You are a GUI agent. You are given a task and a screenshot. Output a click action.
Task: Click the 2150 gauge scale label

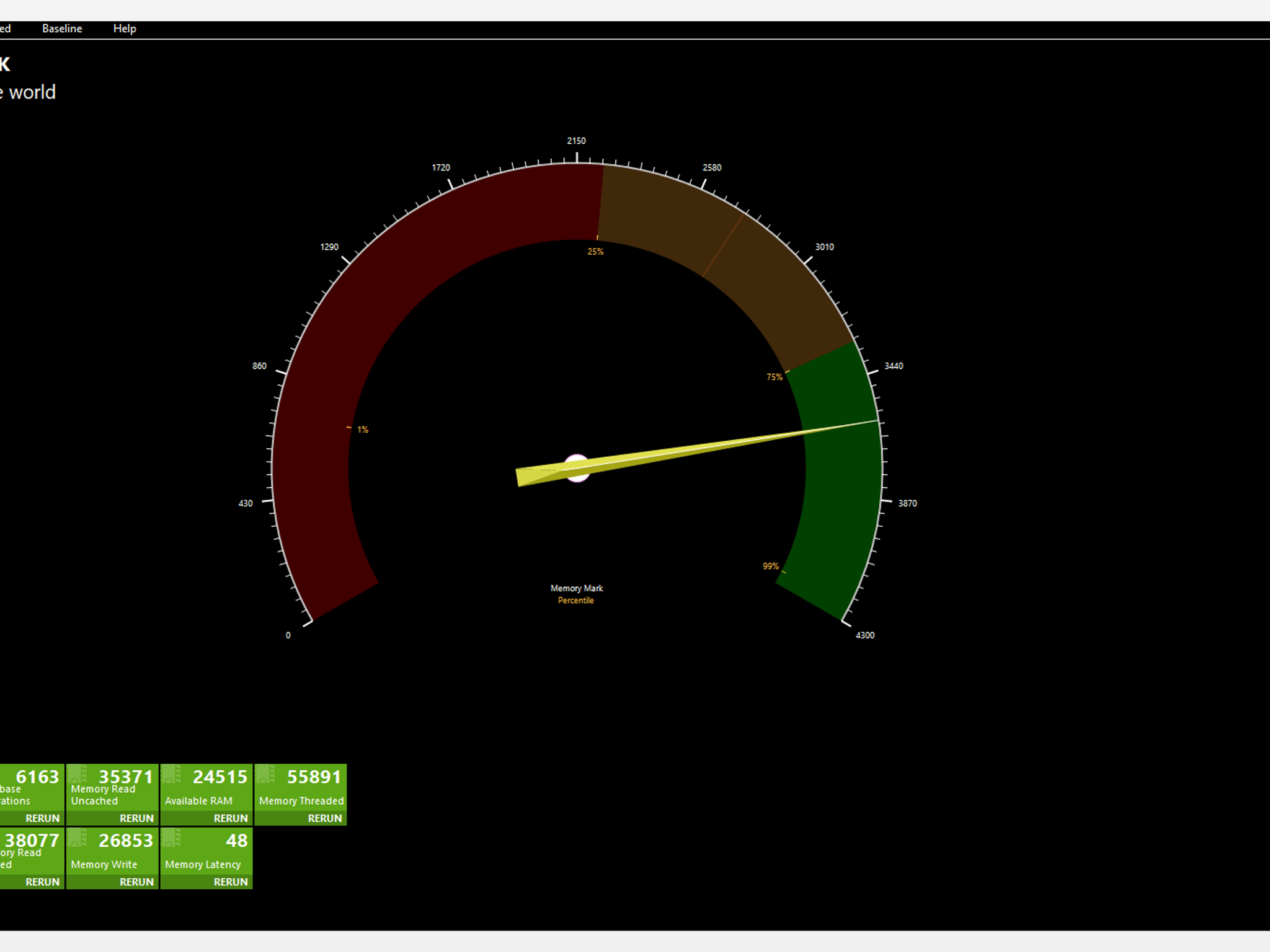tap(577, 141)
